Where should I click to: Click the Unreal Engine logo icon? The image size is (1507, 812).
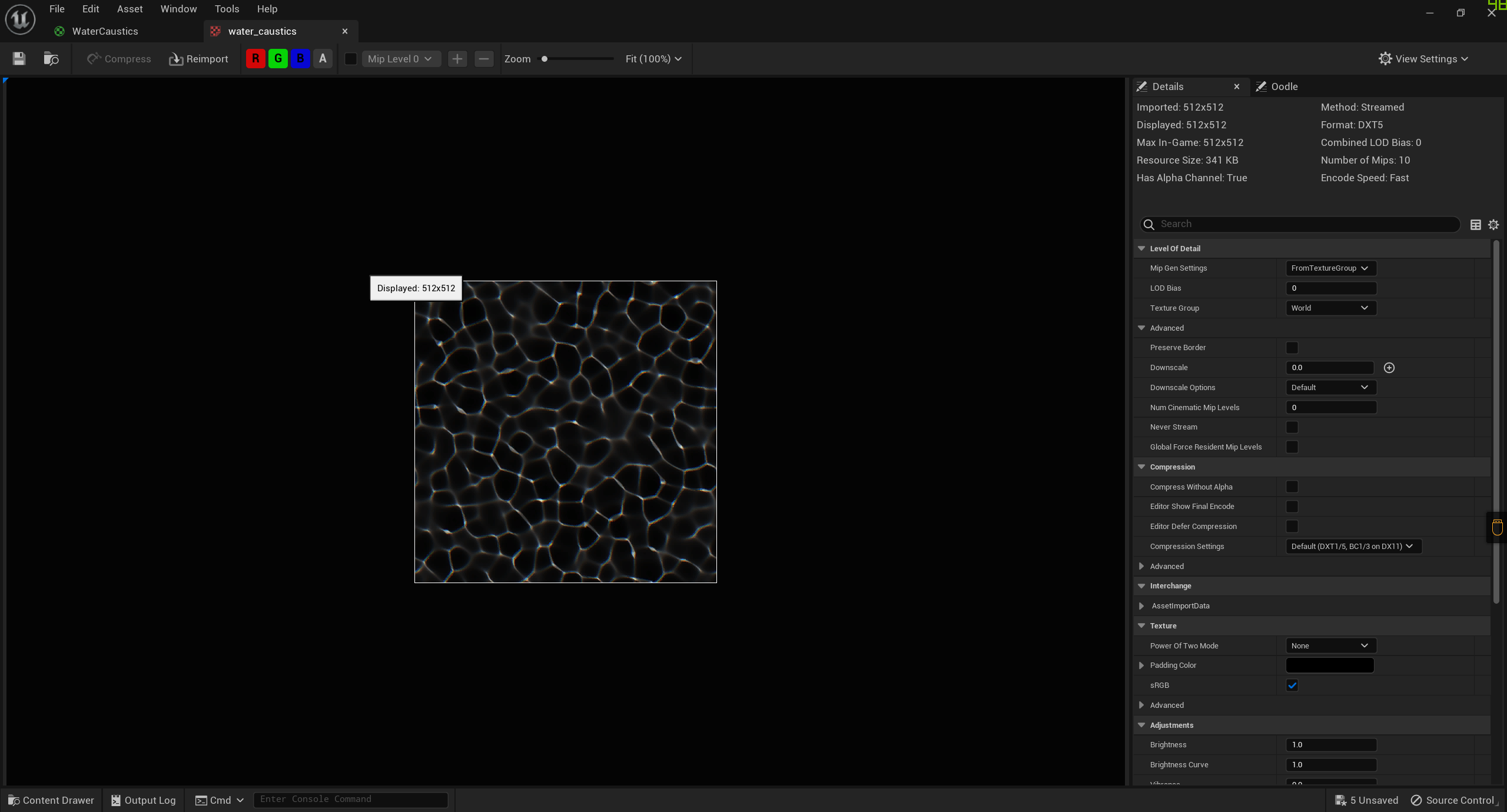(x=20, y=19)
